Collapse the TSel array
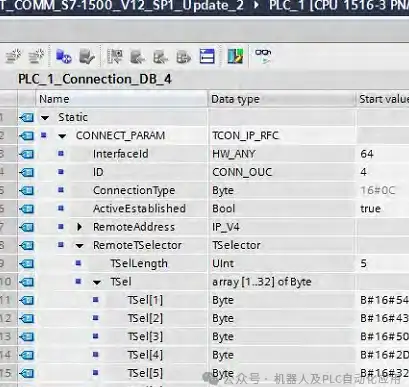The image size is (409, 387). tap(97, 283)
